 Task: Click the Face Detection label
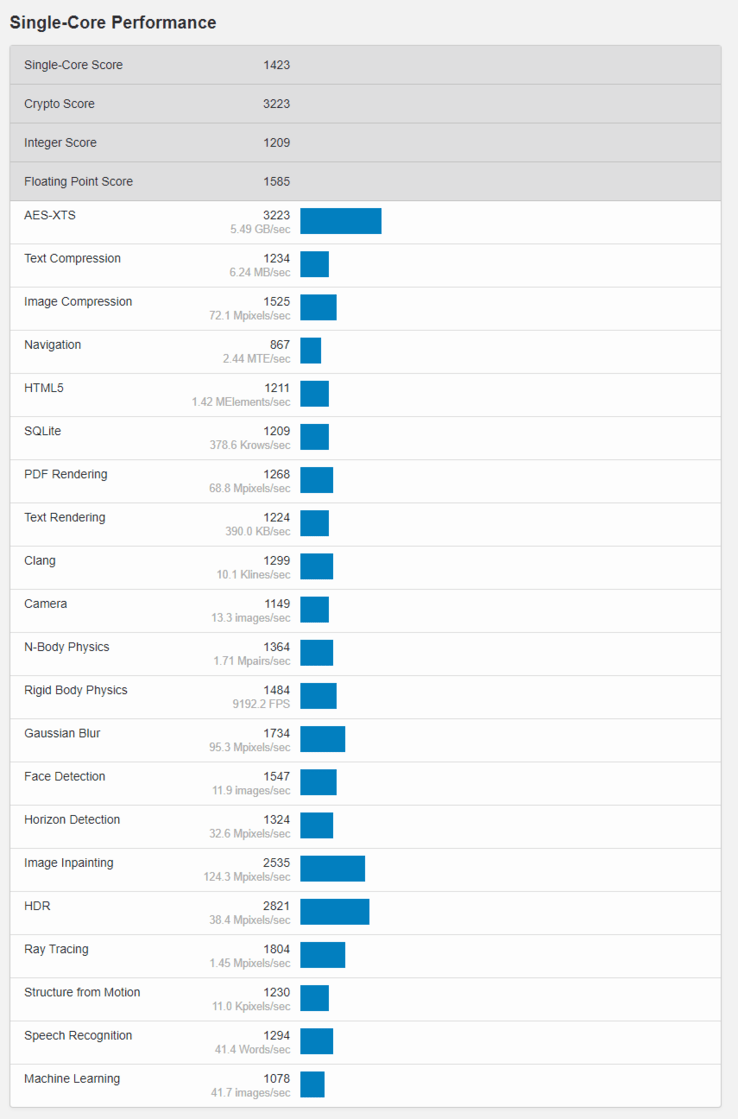[65, 777]
